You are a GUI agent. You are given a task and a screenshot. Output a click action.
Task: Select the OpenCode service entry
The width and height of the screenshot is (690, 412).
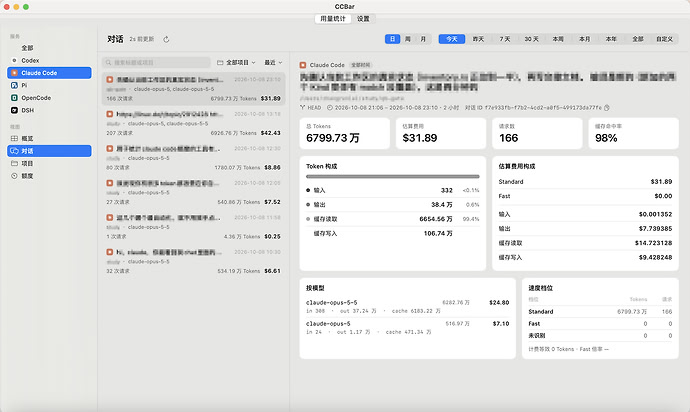point(49,98)
